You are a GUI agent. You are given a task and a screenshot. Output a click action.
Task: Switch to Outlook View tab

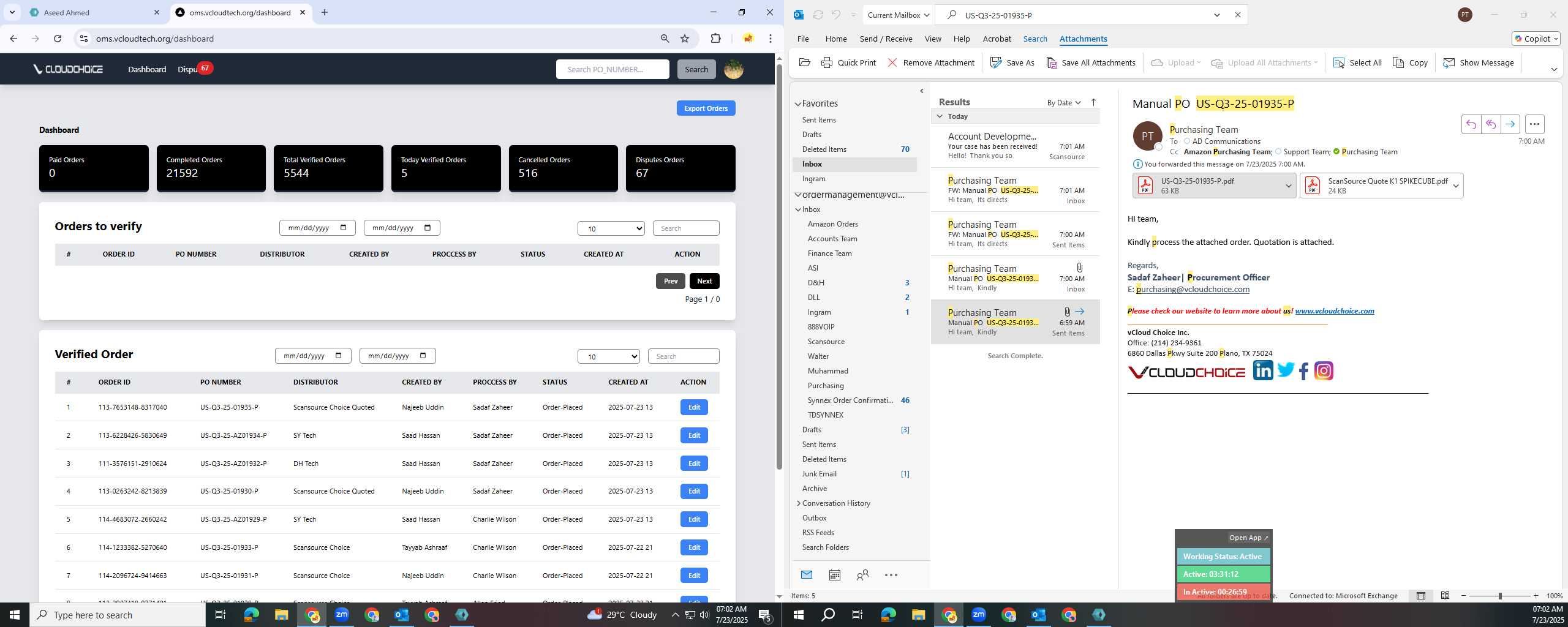point(932,39)
